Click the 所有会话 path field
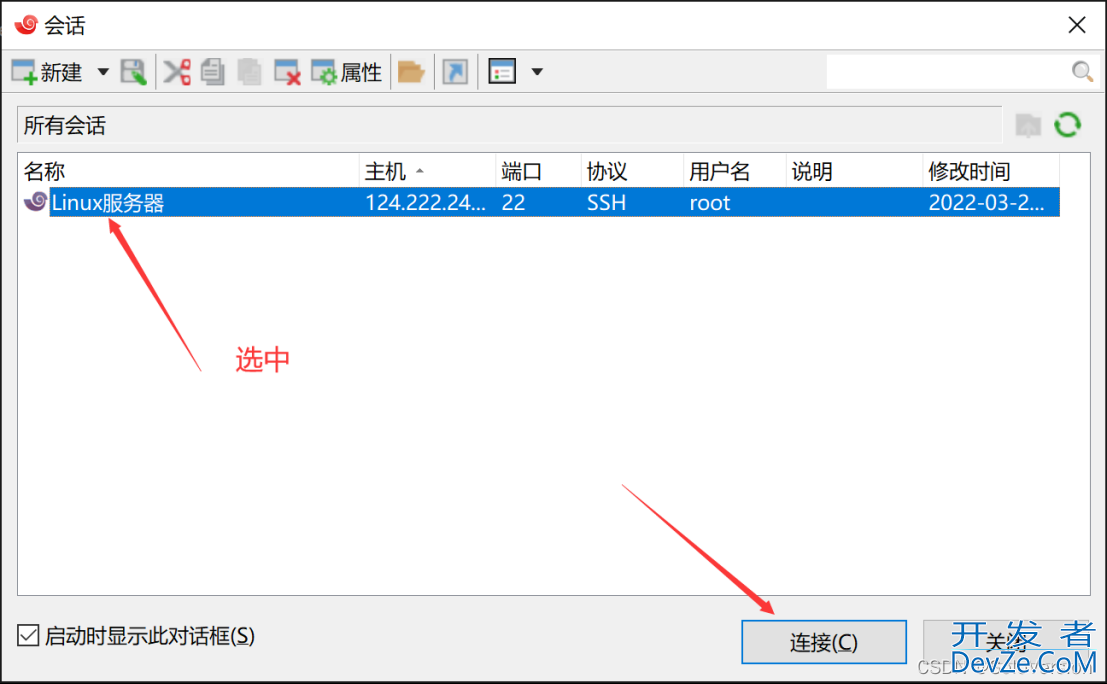The height and width of the screenshot is (684, 1107). [x=509, y=126]
